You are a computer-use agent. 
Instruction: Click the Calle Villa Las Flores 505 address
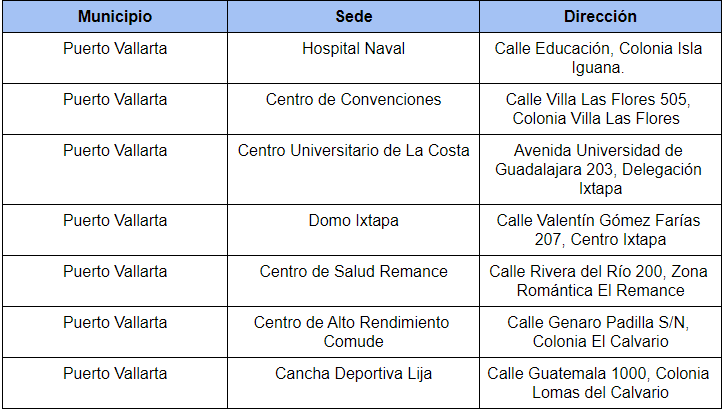click(x=598, y=109)
